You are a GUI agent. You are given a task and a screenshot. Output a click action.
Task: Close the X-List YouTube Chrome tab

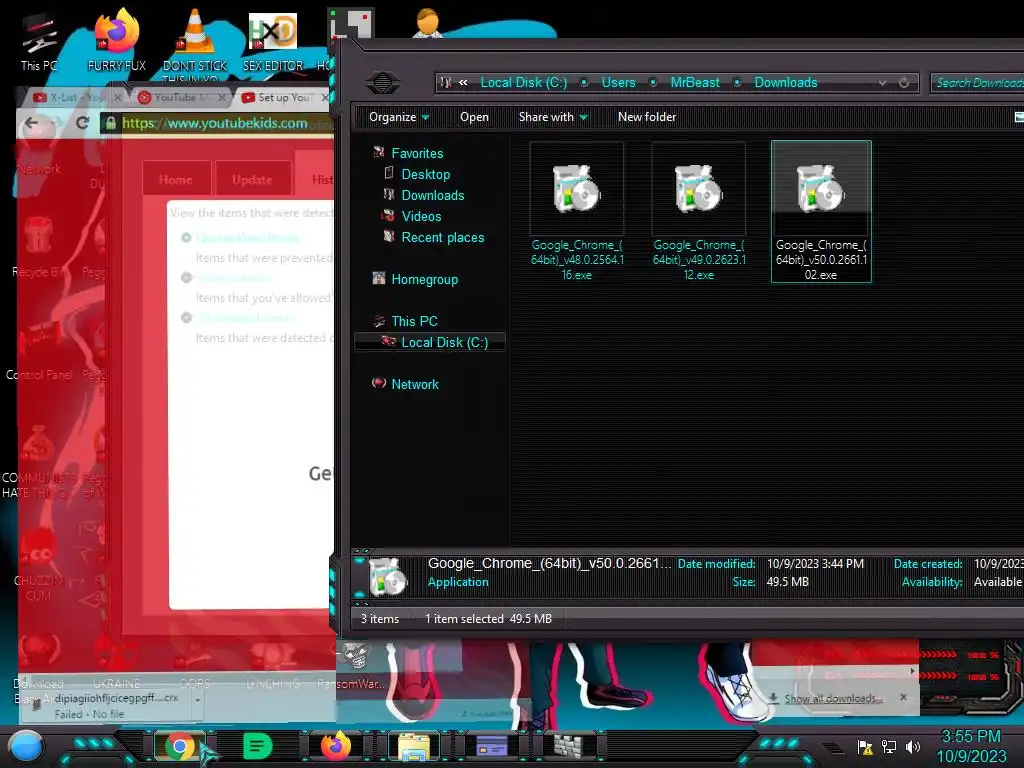click(x=118, y=97)
